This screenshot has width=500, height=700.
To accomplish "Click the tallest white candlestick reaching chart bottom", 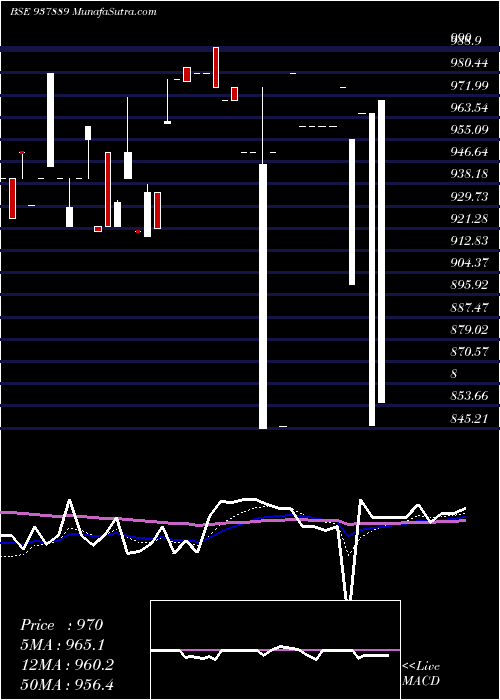I will coord(263,296).
